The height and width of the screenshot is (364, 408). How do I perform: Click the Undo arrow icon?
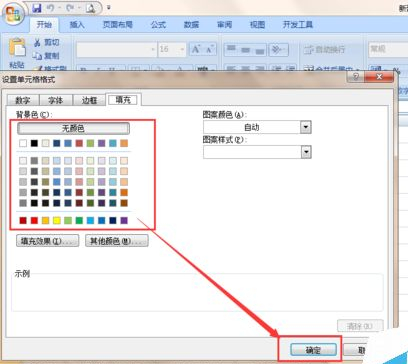point(50,8)
